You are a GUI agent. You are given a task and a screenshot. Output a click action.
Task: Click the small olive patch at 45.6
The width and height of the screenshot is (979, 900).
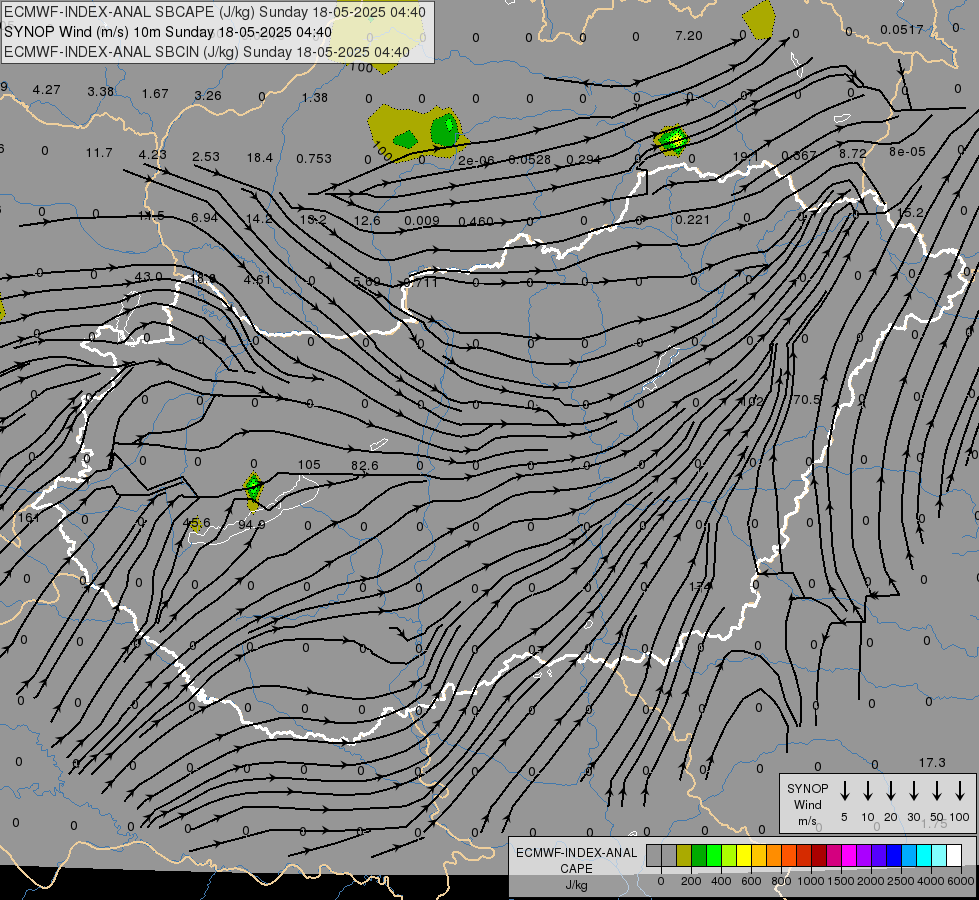point(196,523)
